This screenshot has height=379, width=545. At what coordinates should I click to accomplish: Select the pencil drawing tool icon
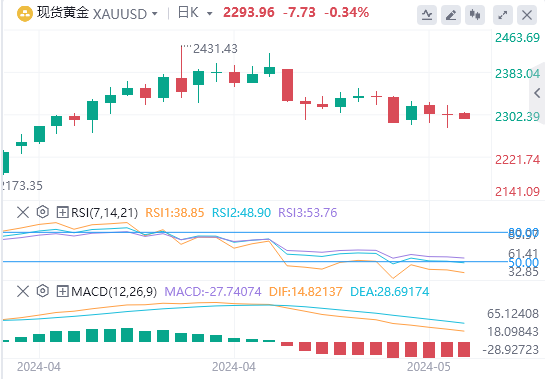pos(451,15)
